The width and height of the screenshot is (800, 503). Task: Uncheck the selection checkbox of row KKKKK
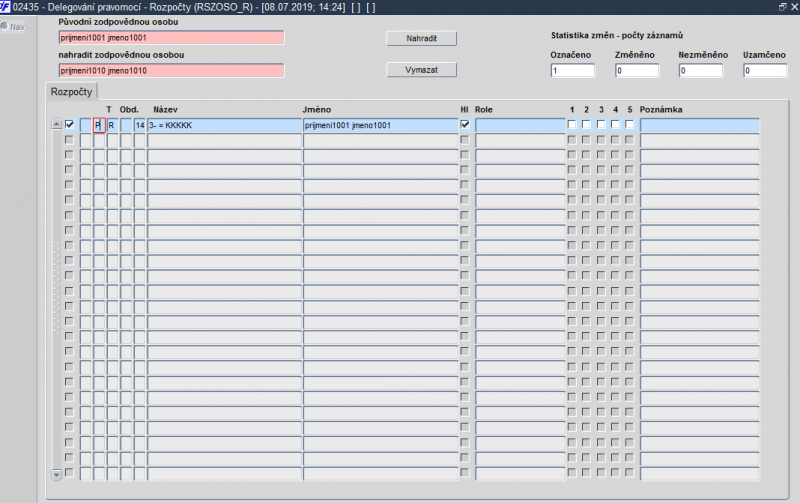[x=69, y=124]
